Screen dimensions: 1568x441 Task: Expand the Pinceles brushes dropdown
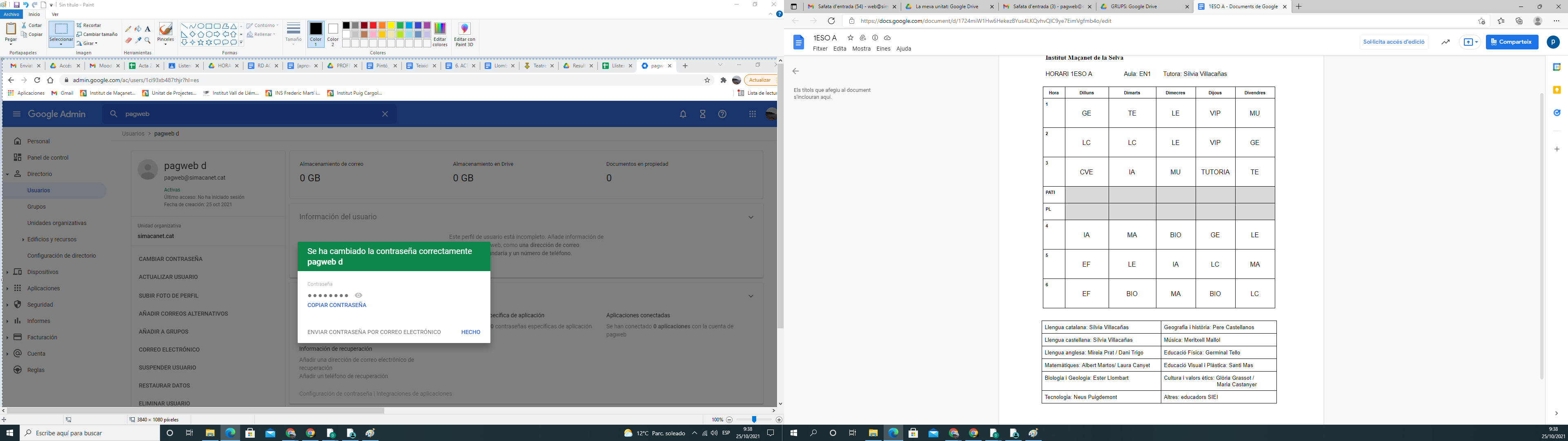point(165,44)
